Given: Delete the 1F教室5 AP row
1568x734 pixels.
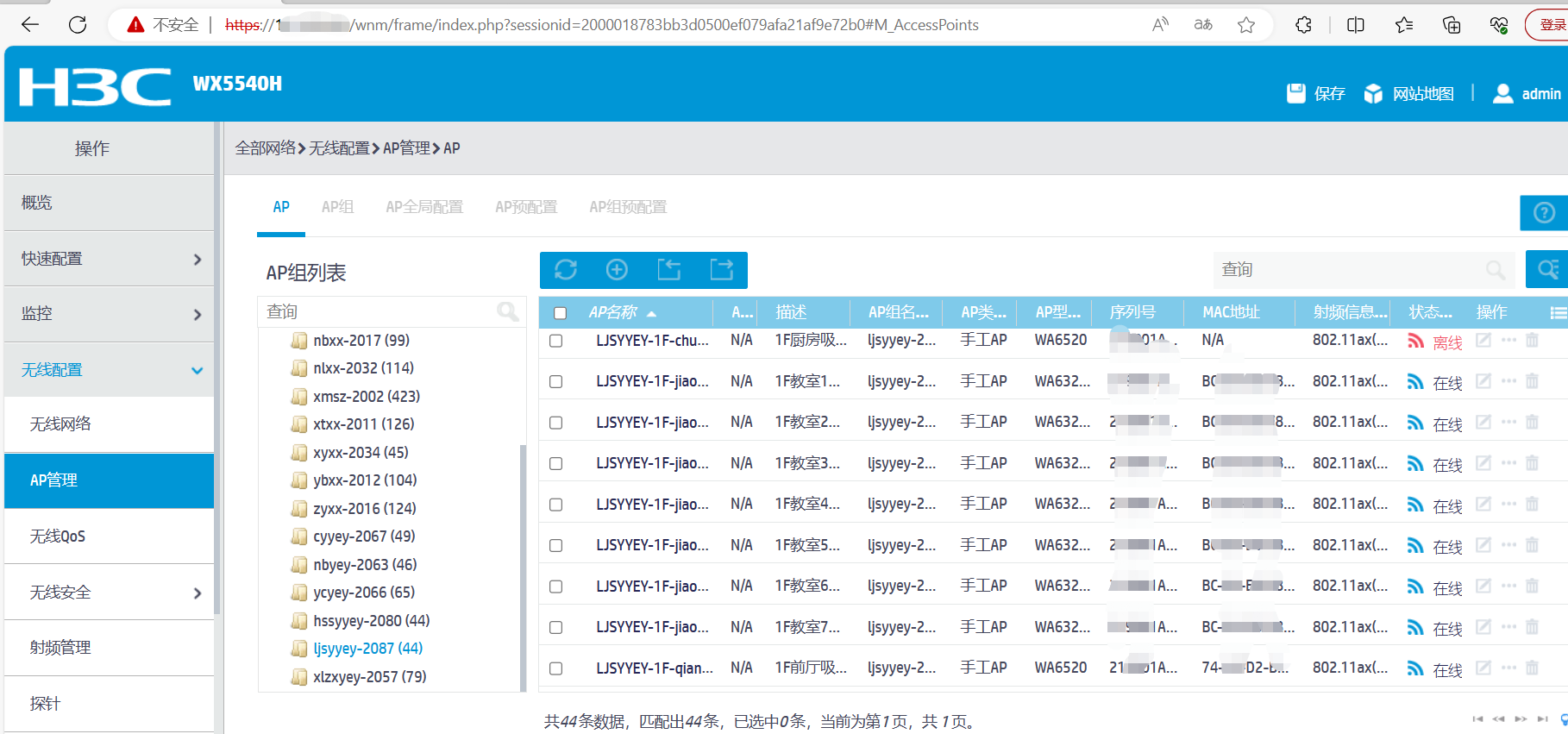Looking at the screenshot, I should [x=1532, y=545].
